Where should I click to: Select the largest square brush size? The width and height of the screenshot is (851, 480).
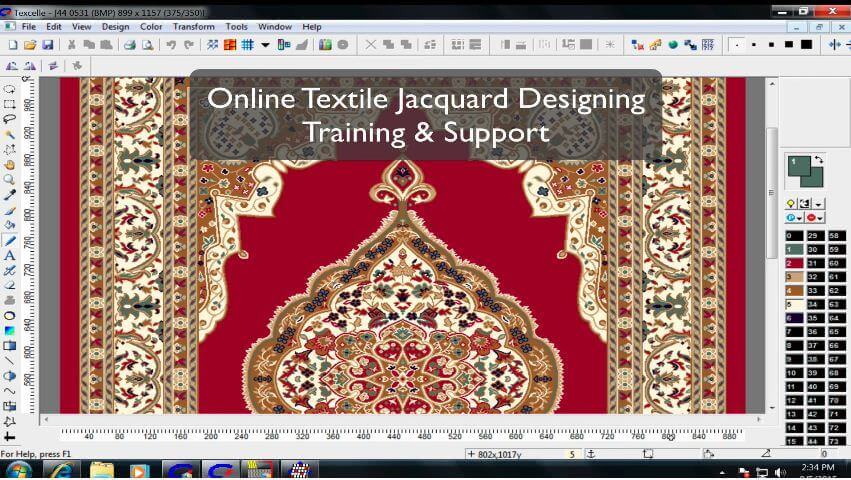[x=805, y=45]
